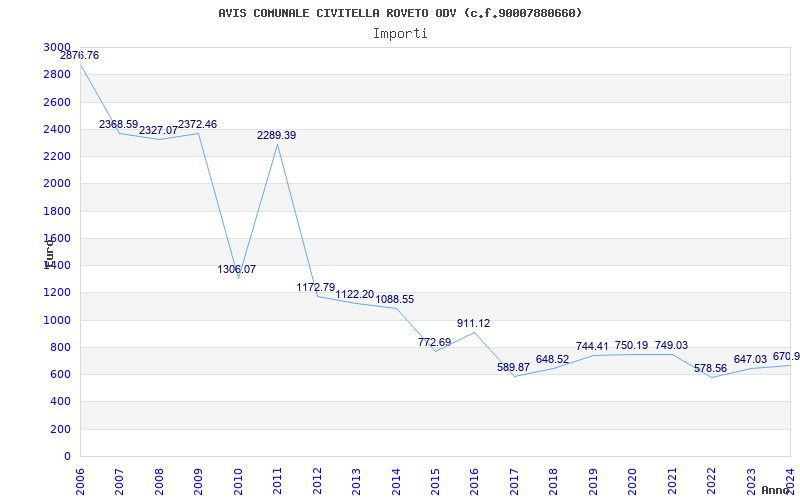Click the 2600 y-axis tick label
The width and height of the screenshot is (800, 500).
57,102
